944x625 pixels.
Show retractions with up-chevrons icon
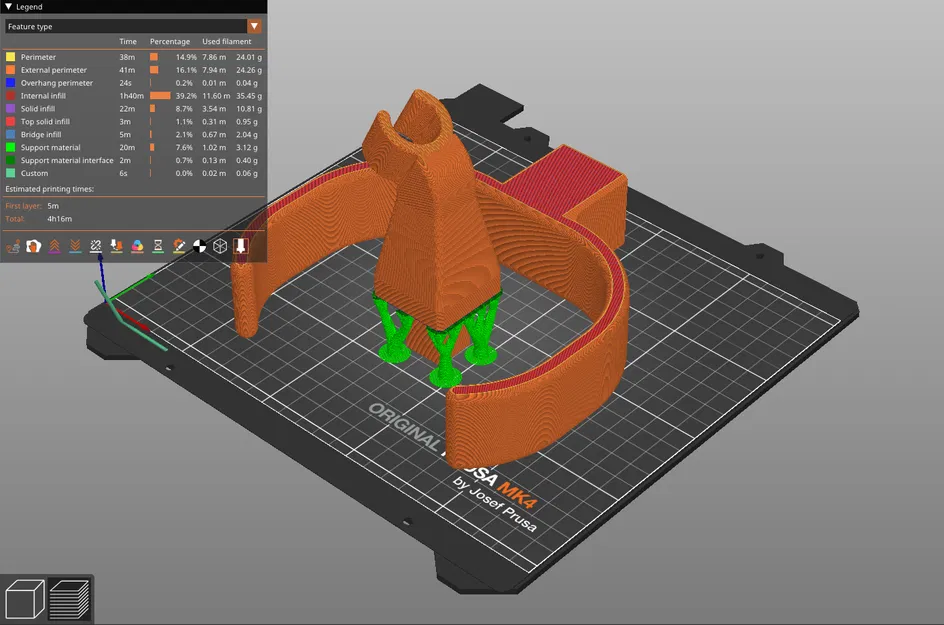click(54, 246)
